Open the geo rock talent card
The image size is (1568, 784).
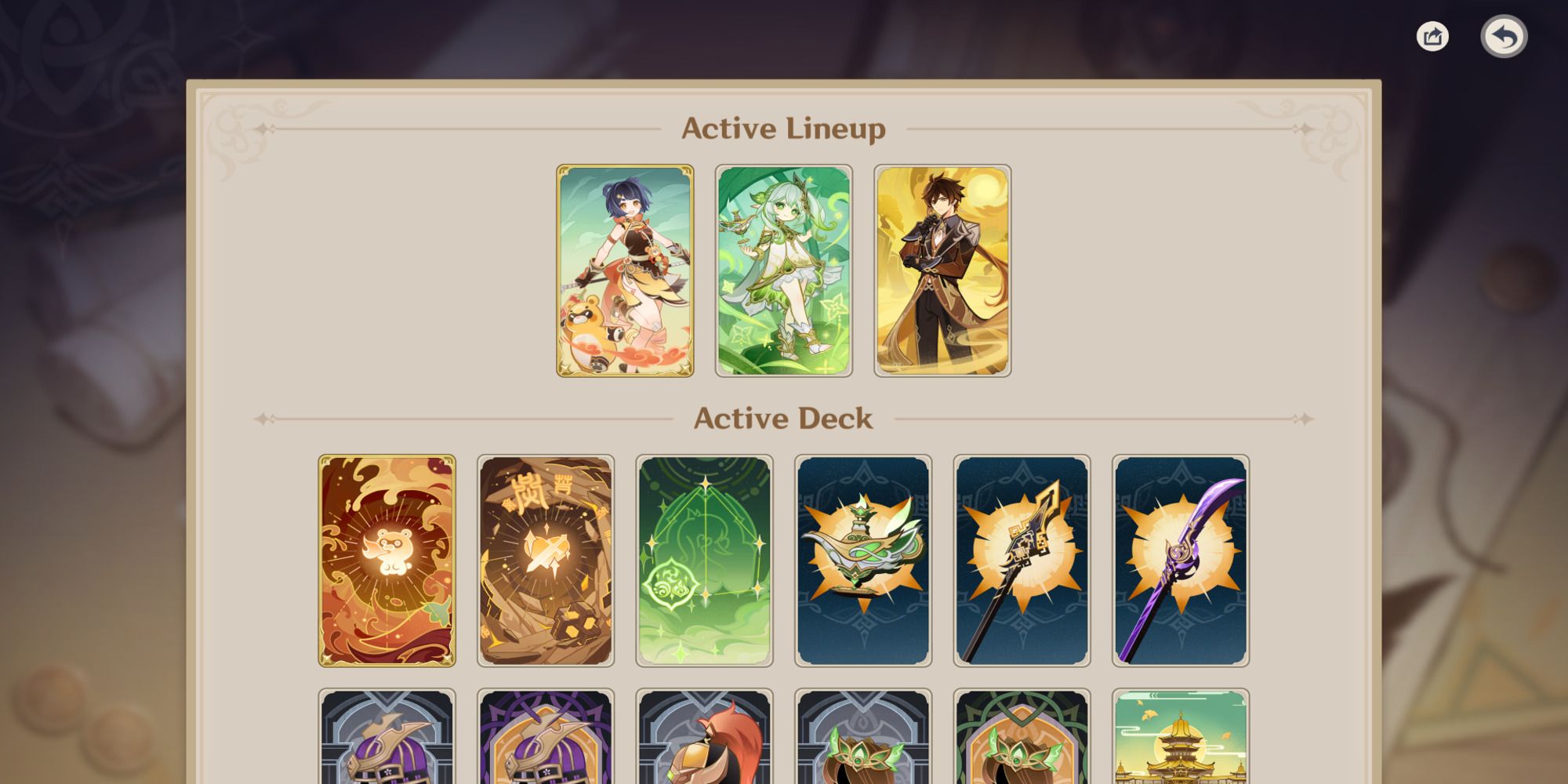point(546,561)
